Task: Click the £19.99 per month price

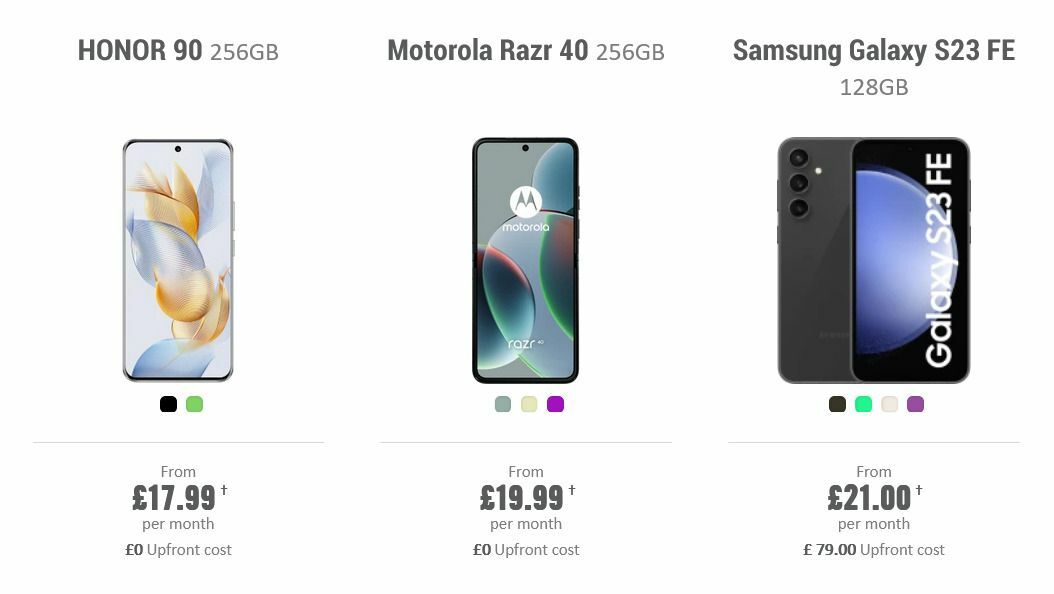Action: click(519, 497)
